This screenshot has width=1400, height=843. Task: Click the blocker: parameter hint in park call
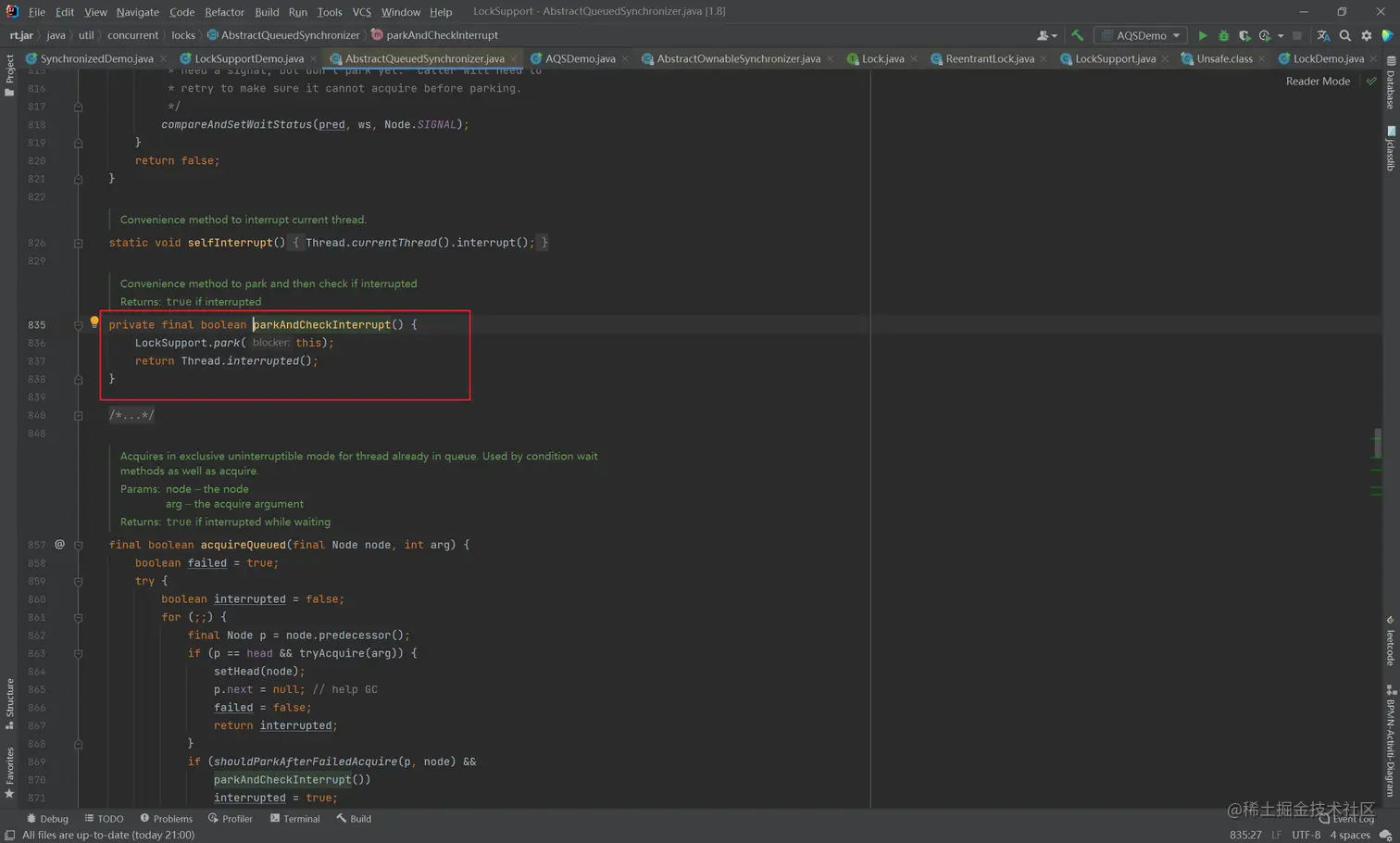(x=270, y=343)
